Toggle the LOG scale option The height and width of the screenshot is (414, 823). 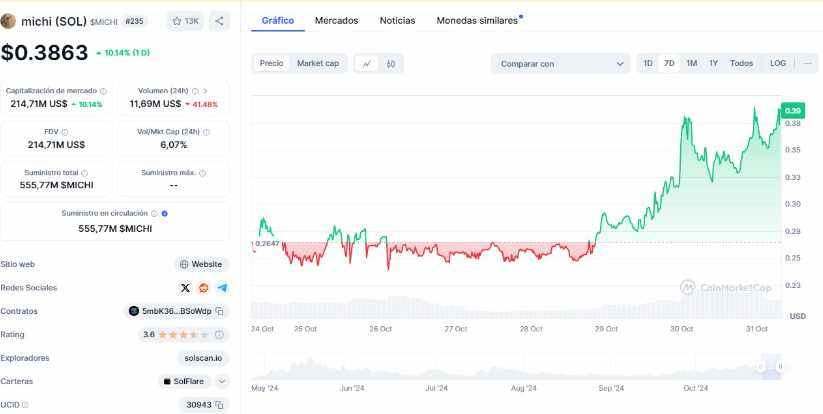coord(778,63)
